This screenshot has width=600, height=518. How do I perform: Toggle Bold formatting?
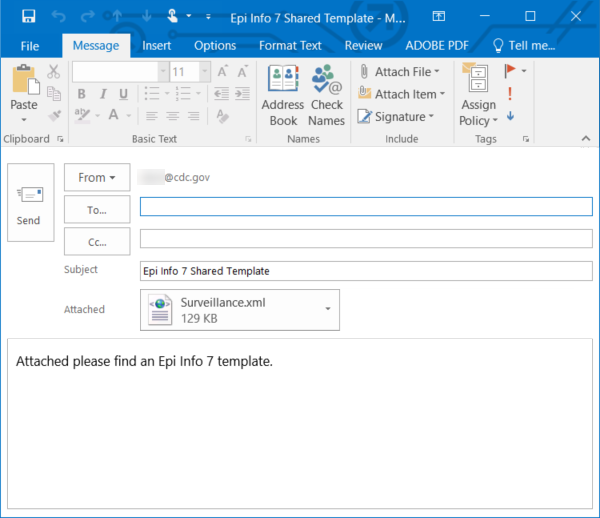click(80, 94)
